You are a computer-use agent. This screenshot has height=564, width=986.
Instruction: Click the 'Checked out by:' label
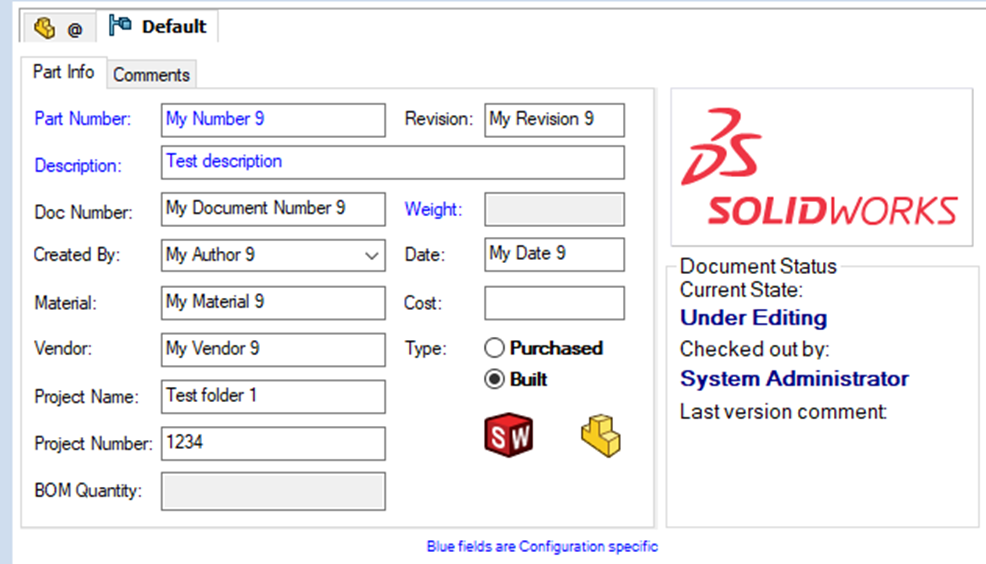[755, 349]
